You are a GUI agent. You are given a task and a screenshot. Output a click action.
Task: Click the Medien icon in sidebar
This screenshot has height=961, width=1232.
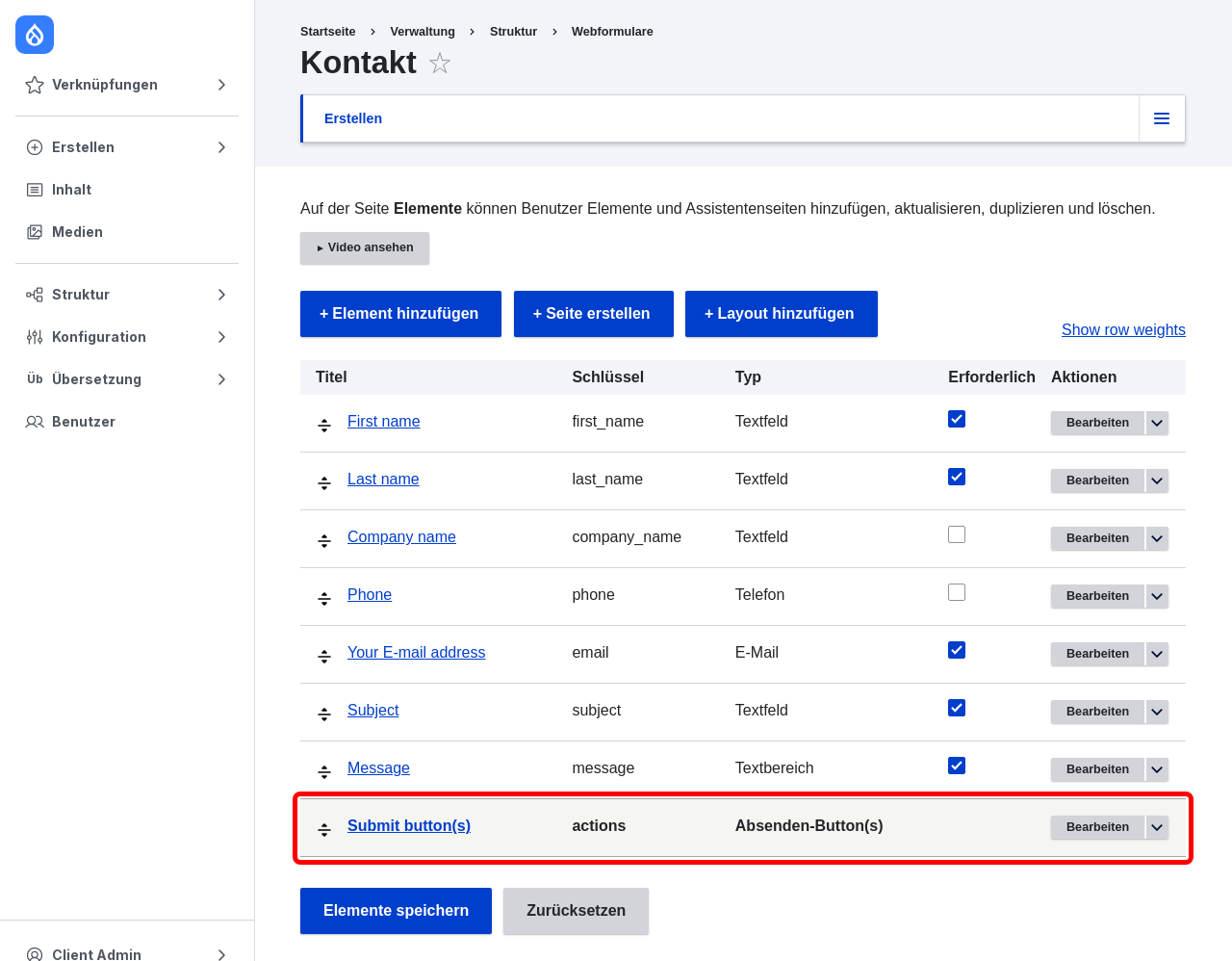pos(35,232)
